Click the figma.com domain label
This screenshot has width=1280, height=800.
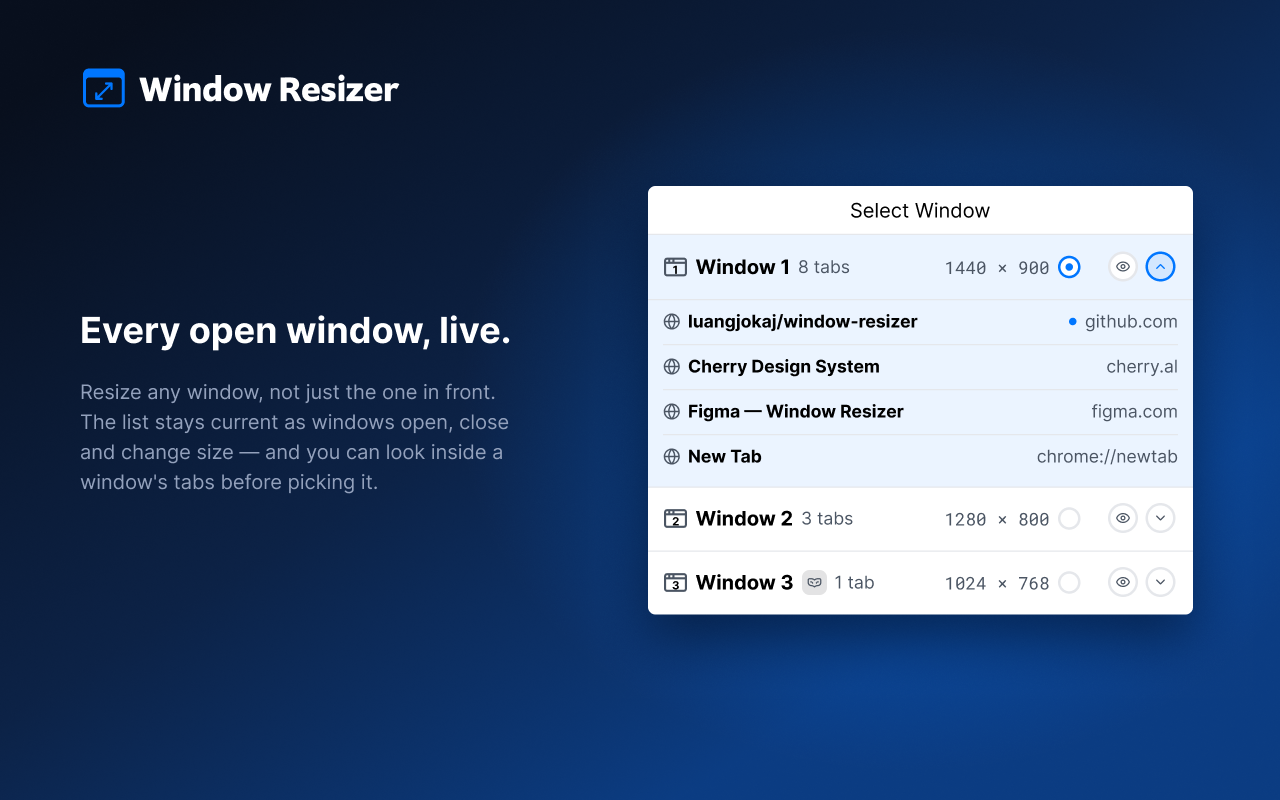[x=1135, y=412]
